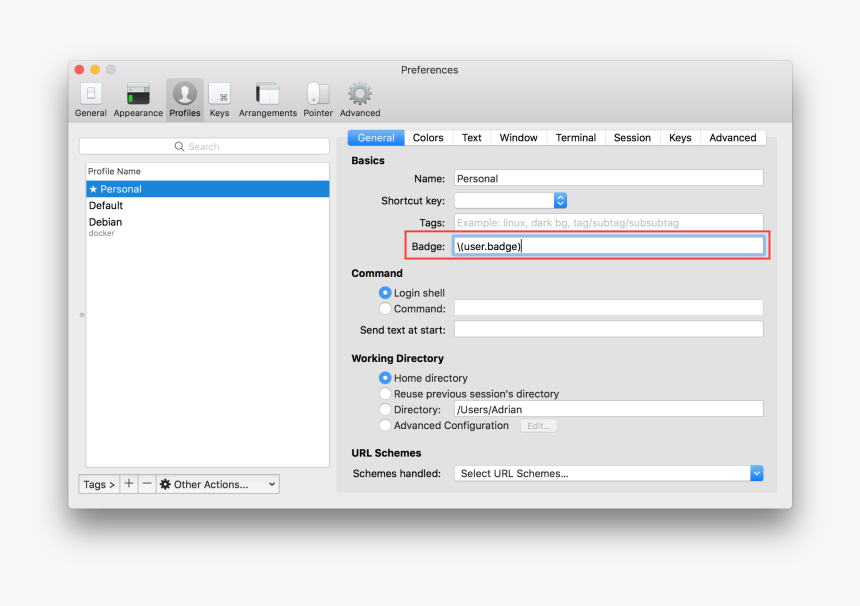The height and width of the screenshot is (606, 860).
Task: Click the Directory path field /Users/Adrian
Action: click(x=609, y=409)
